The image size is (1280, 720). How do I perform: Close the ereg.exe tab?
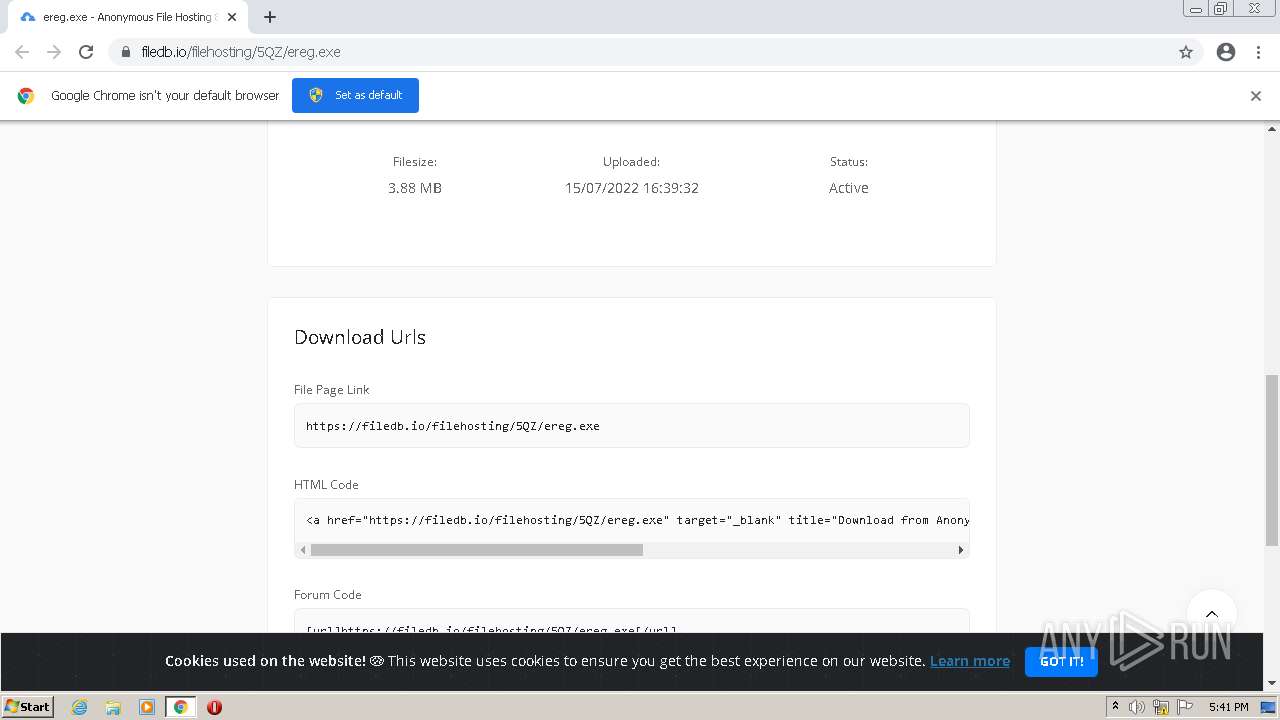tap(232, 17)
